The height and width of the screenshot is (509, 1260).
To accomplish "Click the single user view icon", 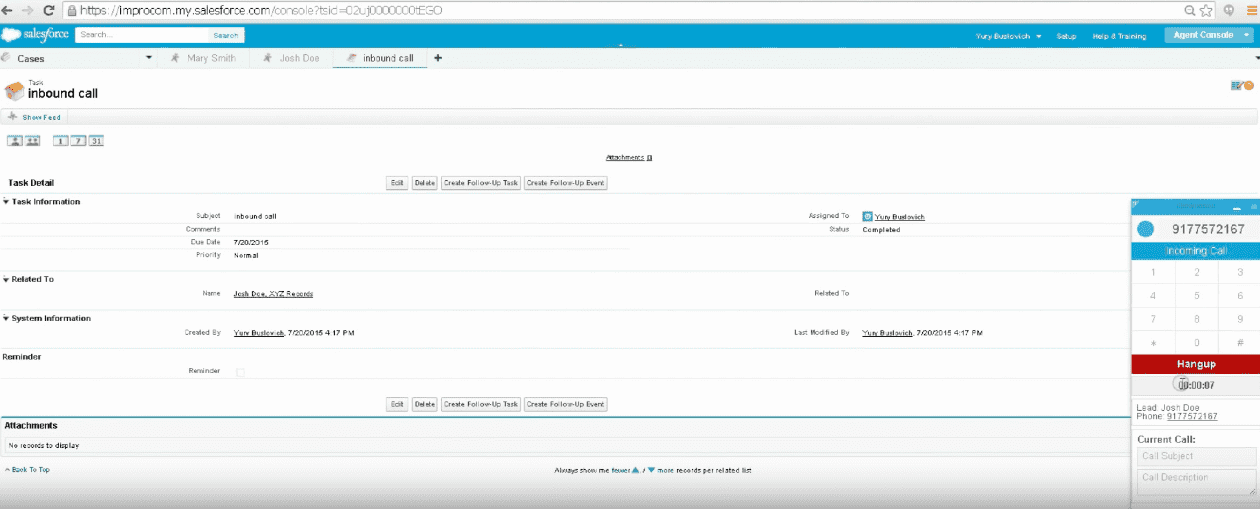I will click(x=15, y=141).
